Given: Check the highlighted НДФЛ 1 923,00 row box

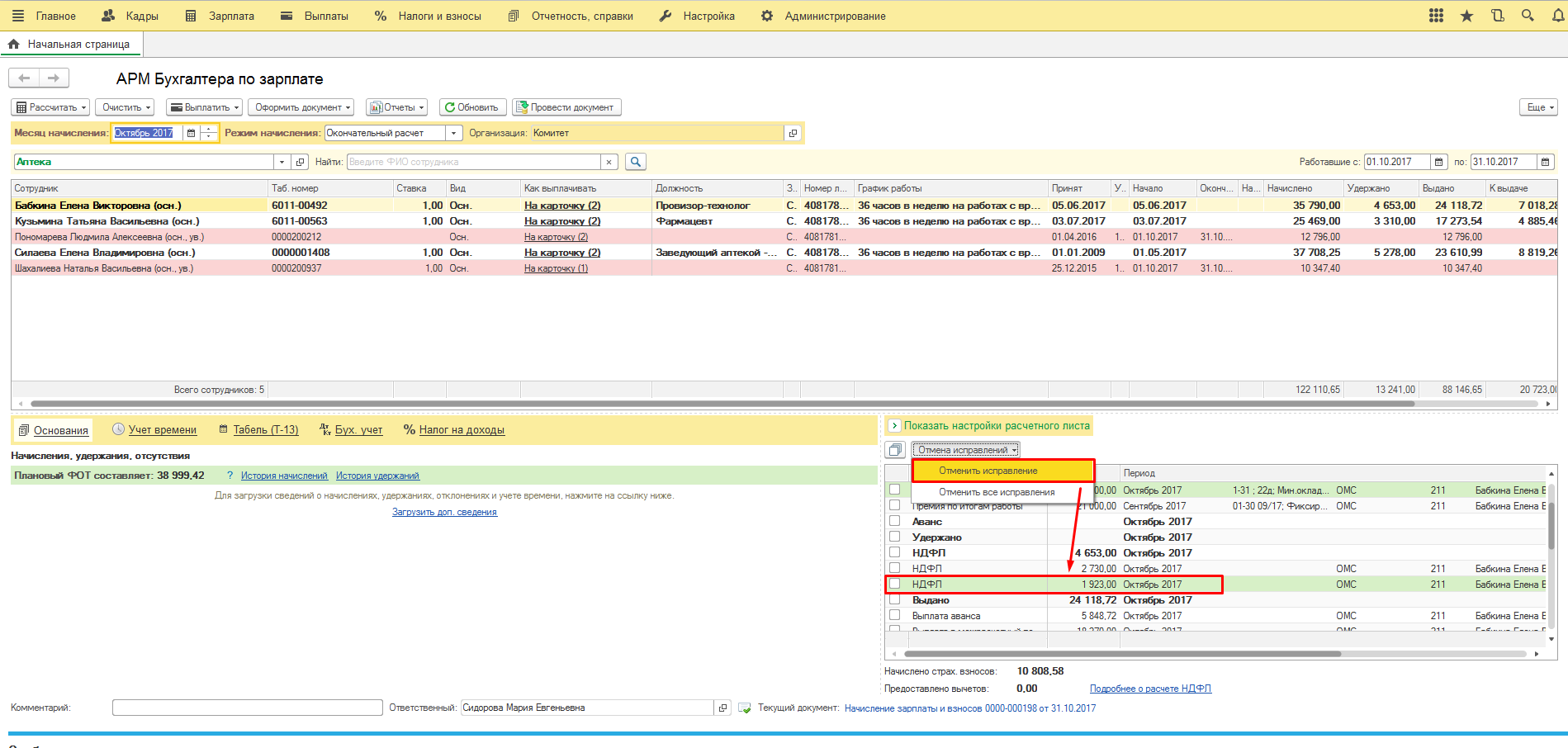Looking at the screenshot, I should pyautogui.click(x=894, y=584).
